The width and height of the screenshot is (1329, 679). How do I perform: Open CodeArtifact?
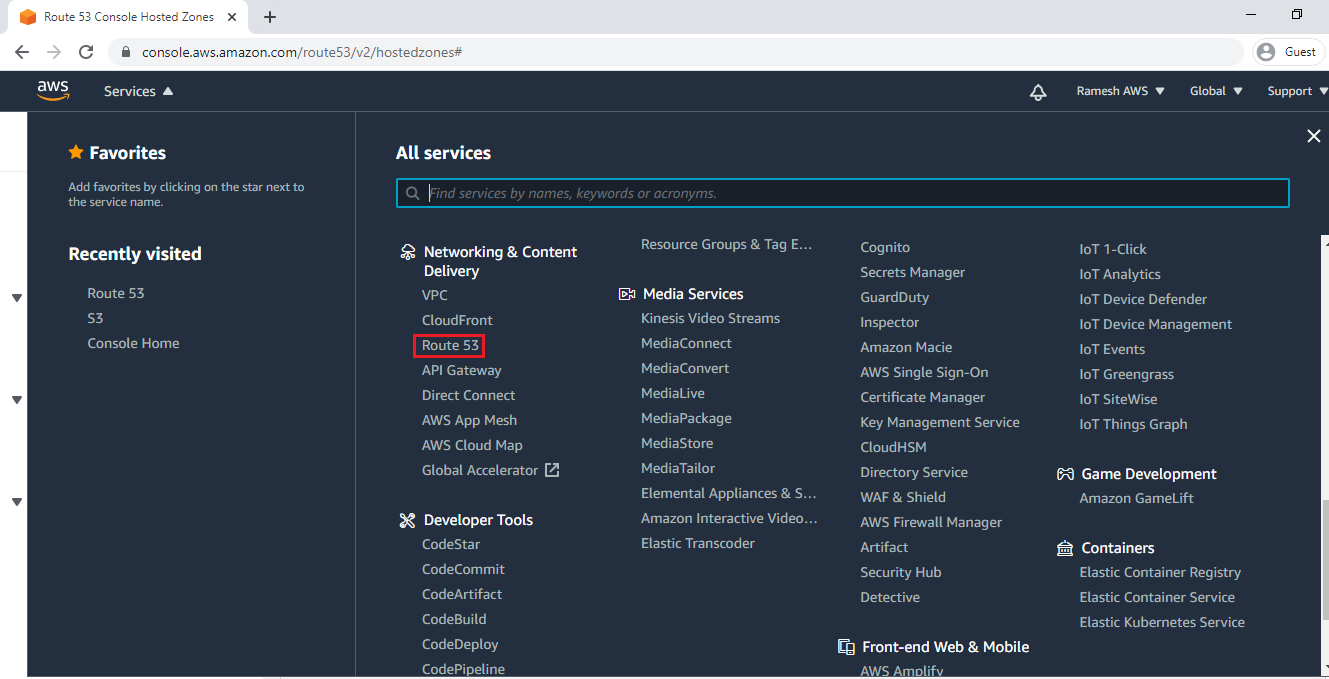pyautogui.click(x=462, y=594)
